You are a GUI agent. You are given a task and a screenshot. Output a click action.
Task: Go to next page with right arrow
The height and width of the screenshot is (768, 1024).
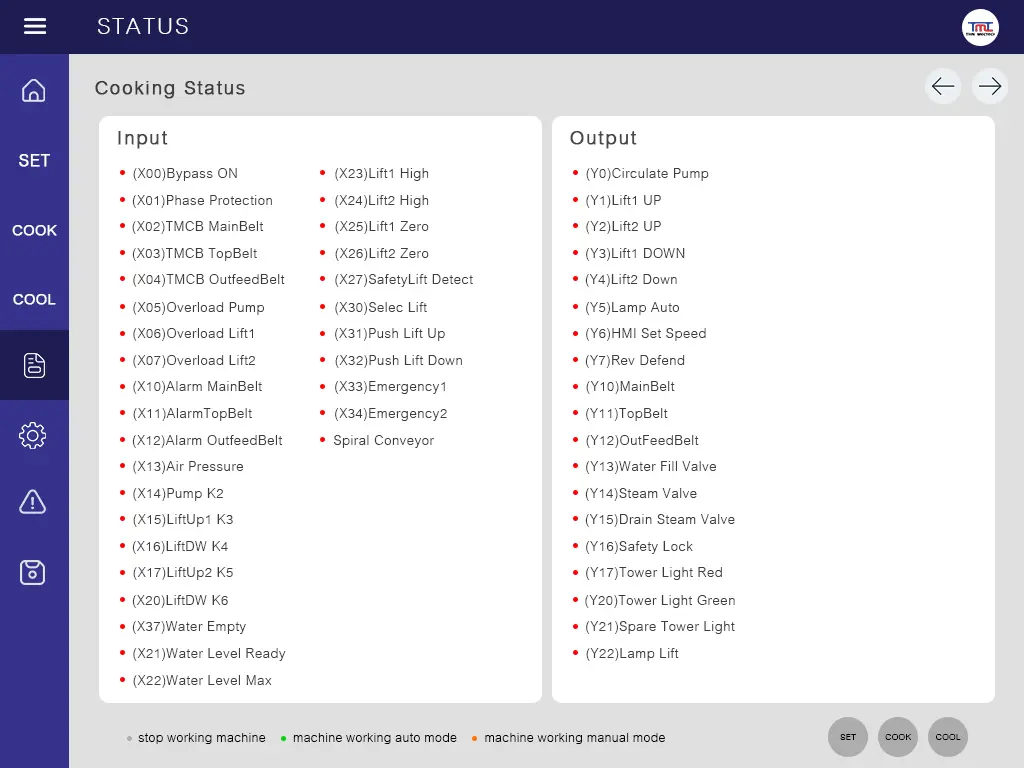[990, 87]
